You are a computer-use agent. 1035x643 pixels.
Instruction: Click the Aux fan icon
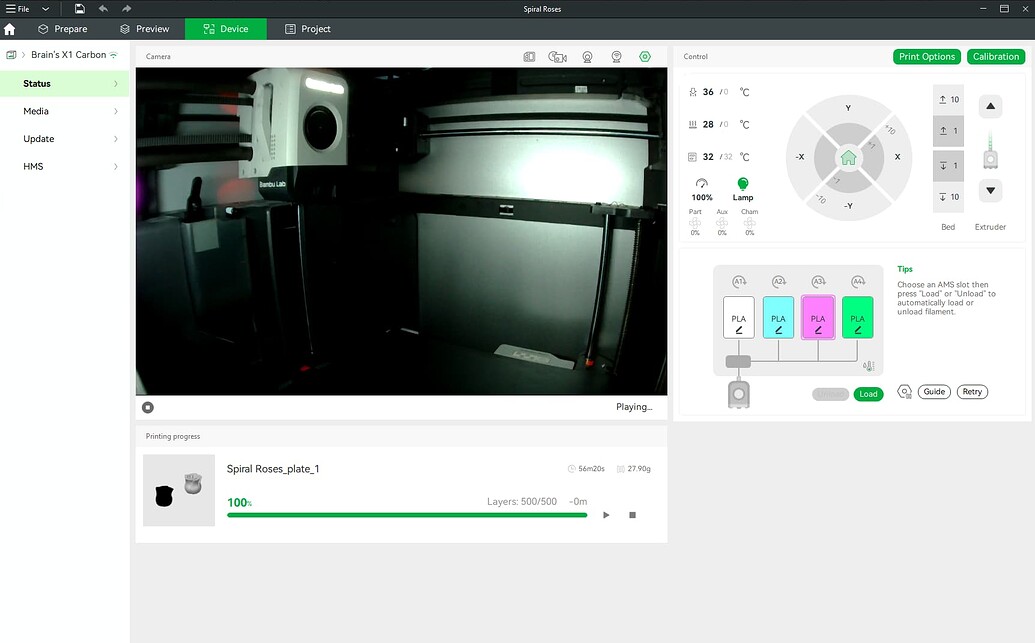point(722,223)
